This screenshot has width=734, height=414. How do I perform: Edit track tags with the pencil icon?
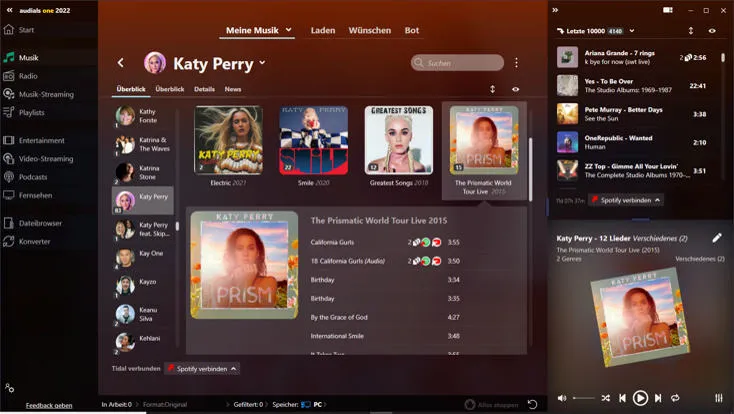pyautogui.click(x=716, y=238)
